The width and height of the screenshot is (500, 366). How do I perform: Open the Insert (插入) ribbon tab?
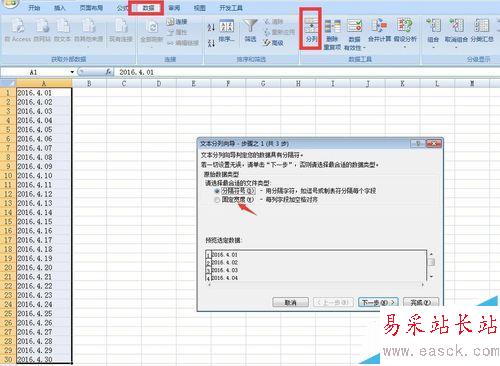point(60,7)
